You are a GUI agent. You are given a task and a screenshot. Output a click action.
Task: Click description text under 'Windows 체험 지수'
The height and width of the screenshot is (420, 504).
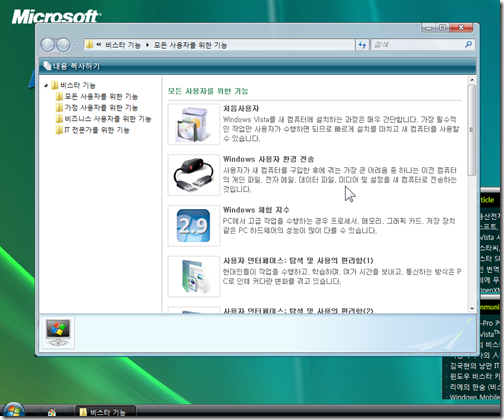[339, 226]
